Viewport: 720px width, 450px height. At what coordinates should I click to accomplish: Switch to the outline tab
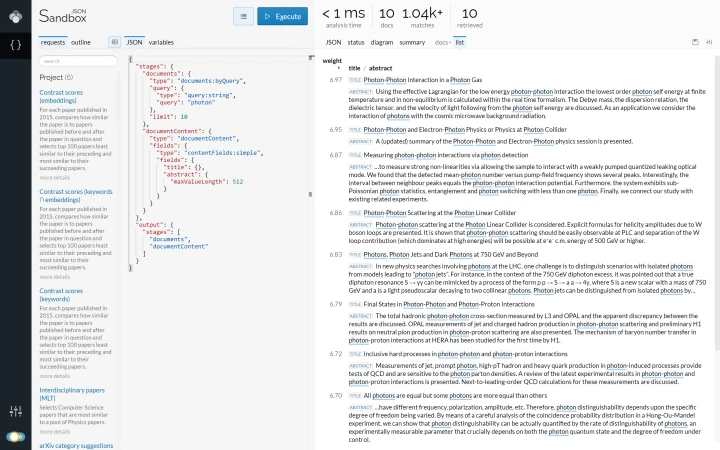point(81,42)
